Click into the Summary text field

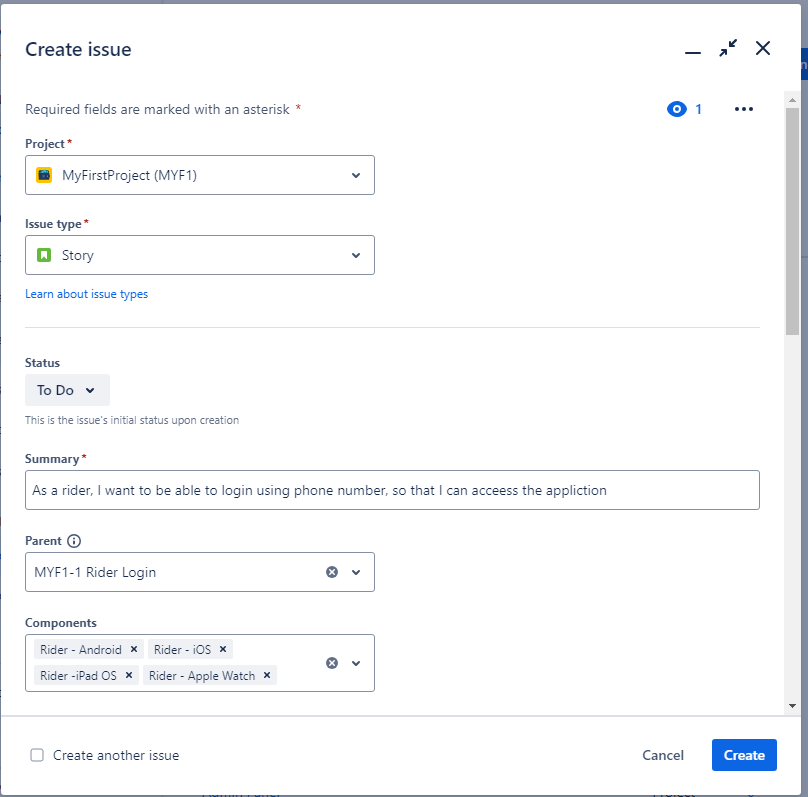click(x=392, y=490)
